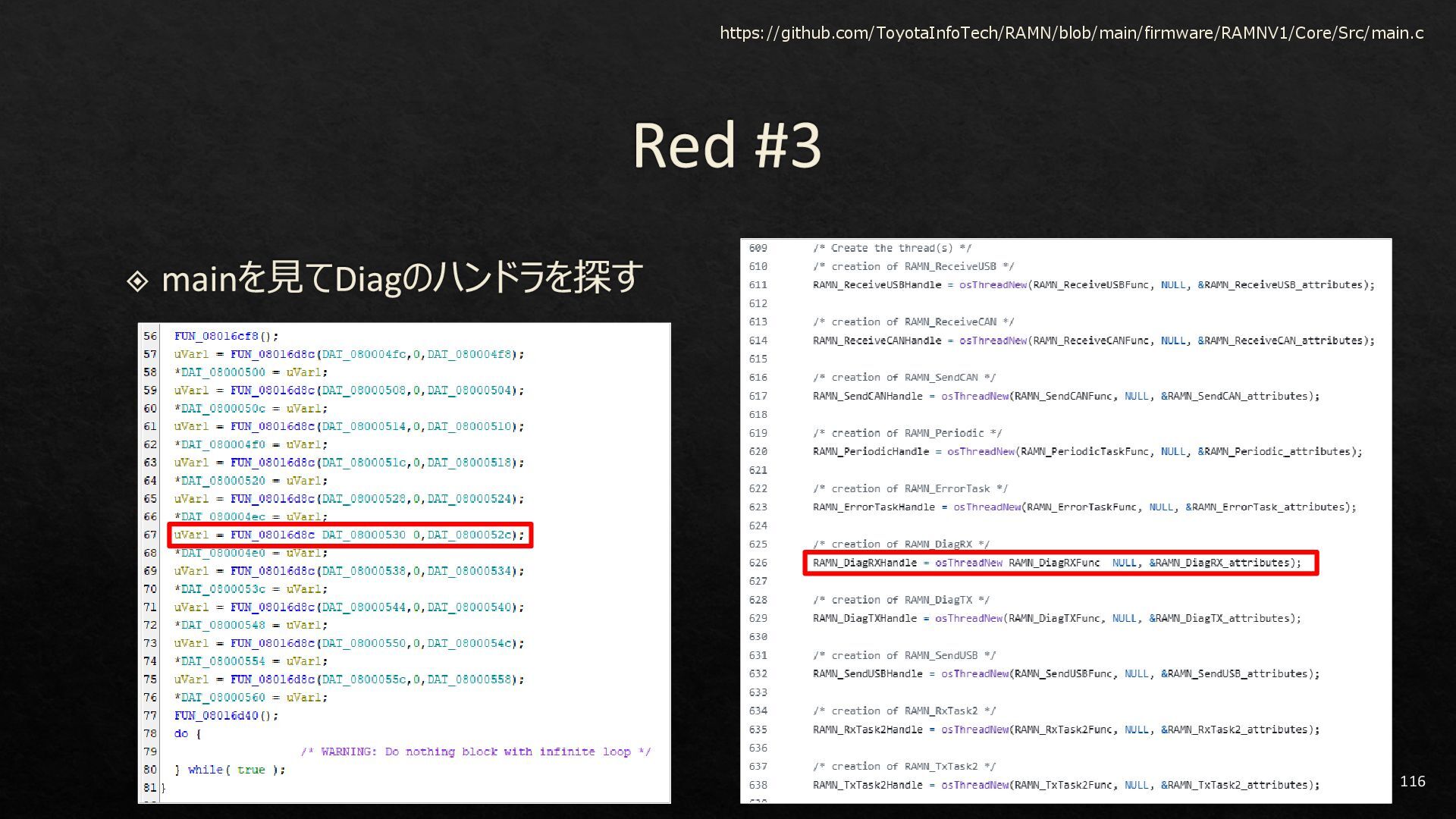Click the RAMN_ErrorTaskHandle code line
The image size is (1456, 819).
(1084, 507)
